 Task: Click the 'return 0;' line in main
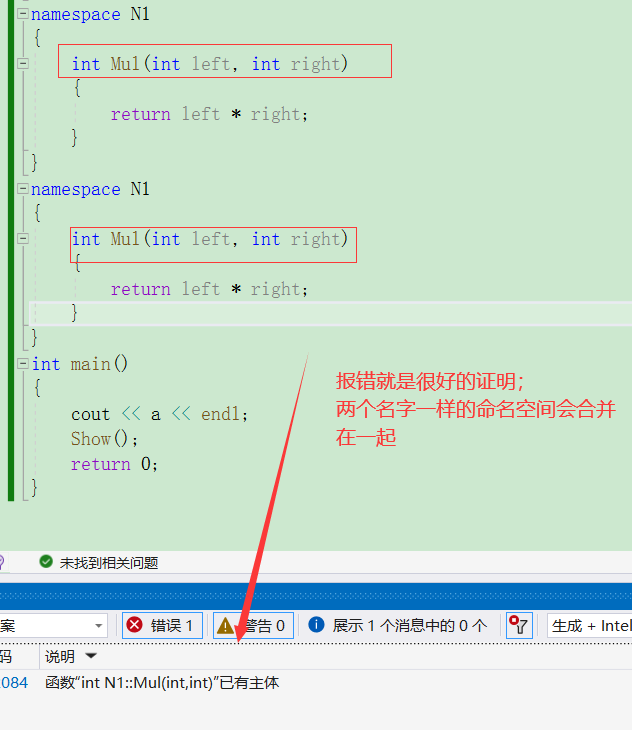point(114,464)
